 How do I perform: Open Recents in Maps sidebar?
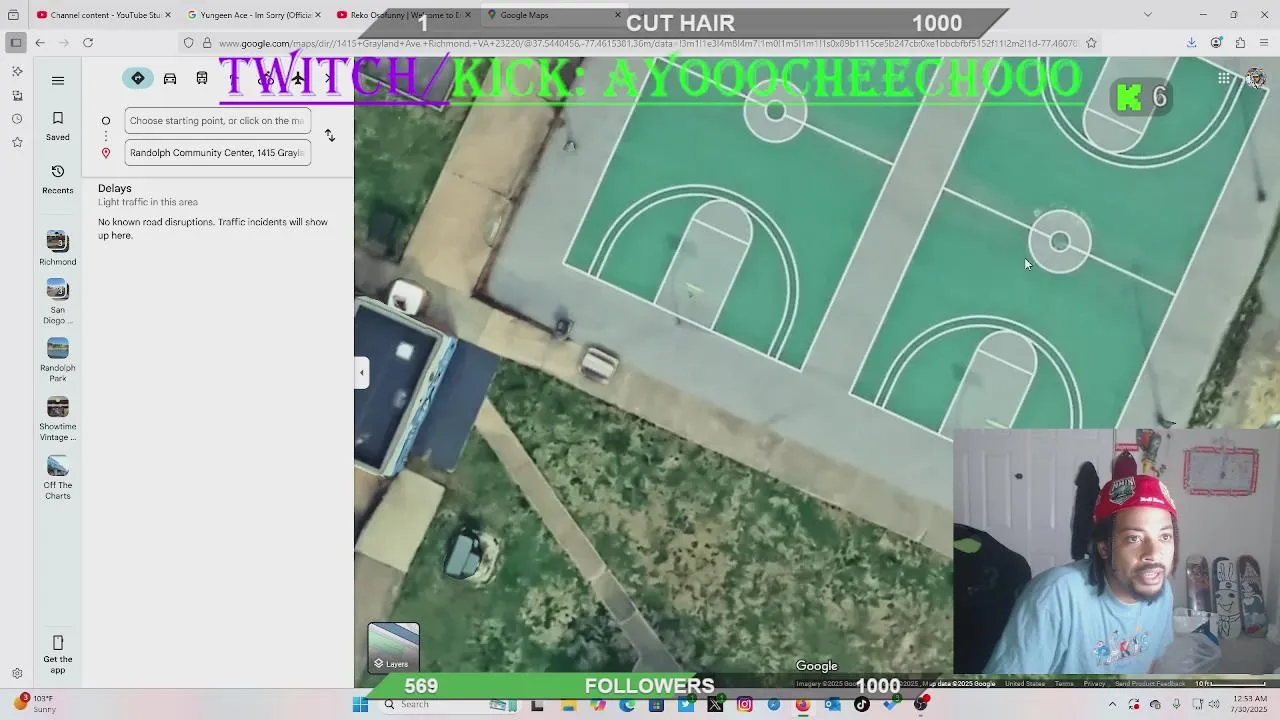click(x=58, y=179)
